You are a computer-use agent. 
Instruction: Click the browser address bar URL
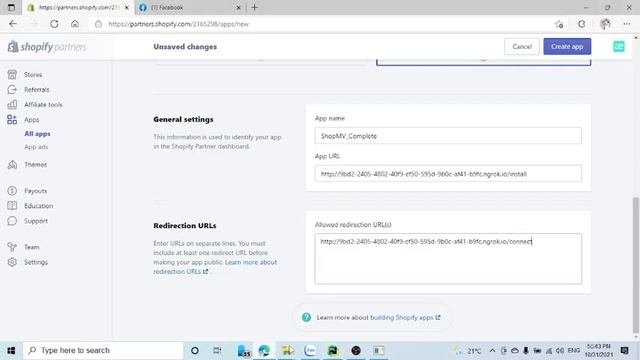click(178, 24)
